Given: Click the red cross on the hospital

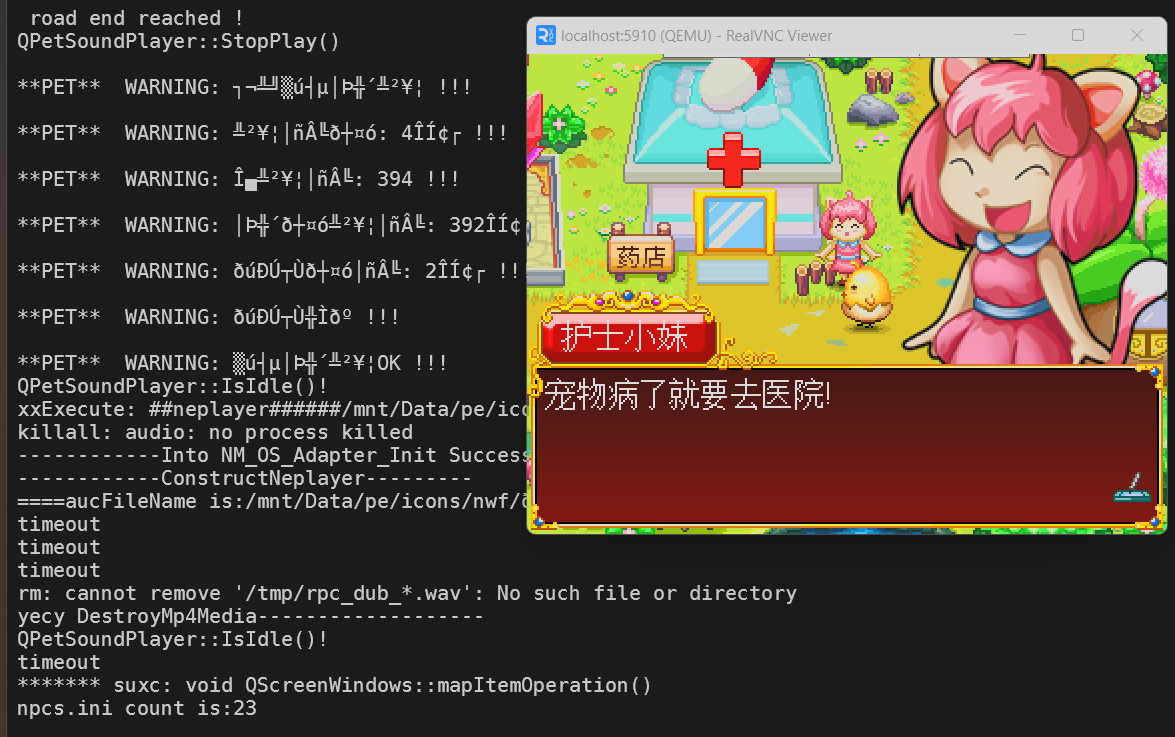Looking at the screenshot, I should tap(734, 160).
